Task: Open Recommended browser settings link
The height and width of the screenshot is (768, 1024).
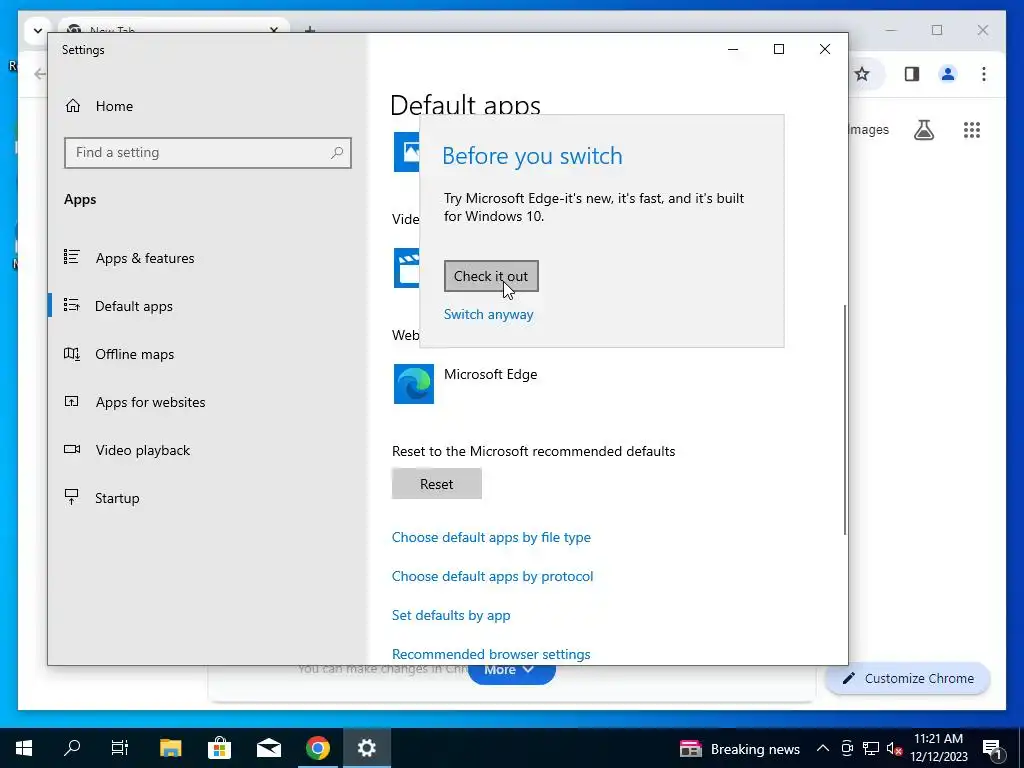Action: click(491, 654)
